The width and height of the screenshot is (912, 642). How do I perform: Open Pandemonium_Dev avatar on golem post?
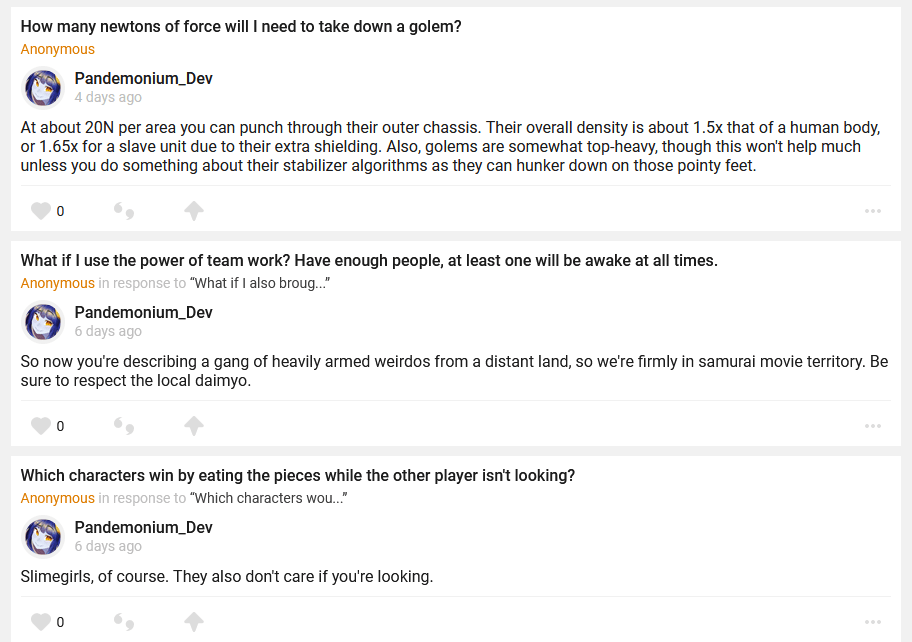click(43, 88)
